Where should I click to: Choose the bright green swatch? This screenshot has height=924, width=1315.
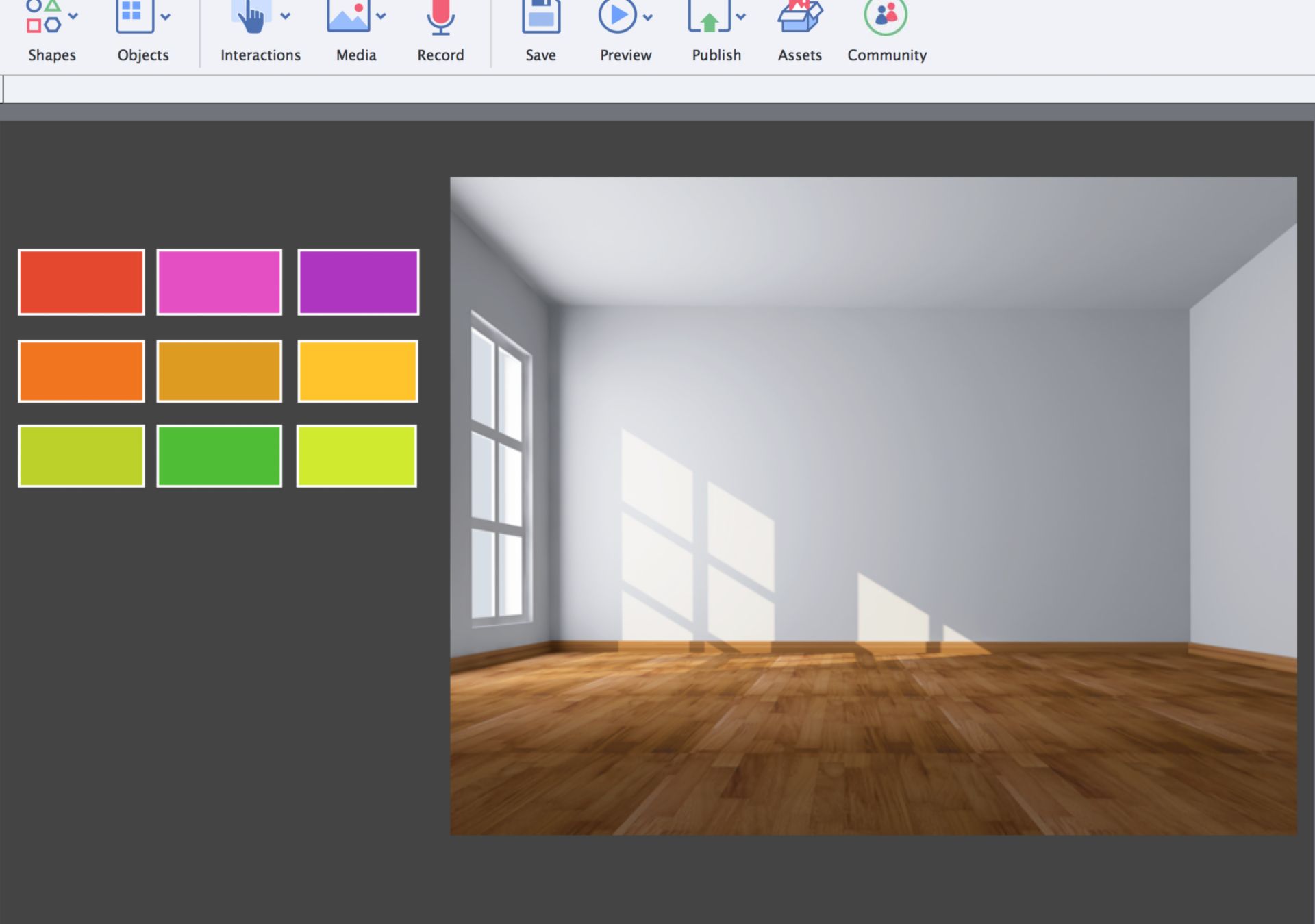pyautogui.click(x=219, y=456)
